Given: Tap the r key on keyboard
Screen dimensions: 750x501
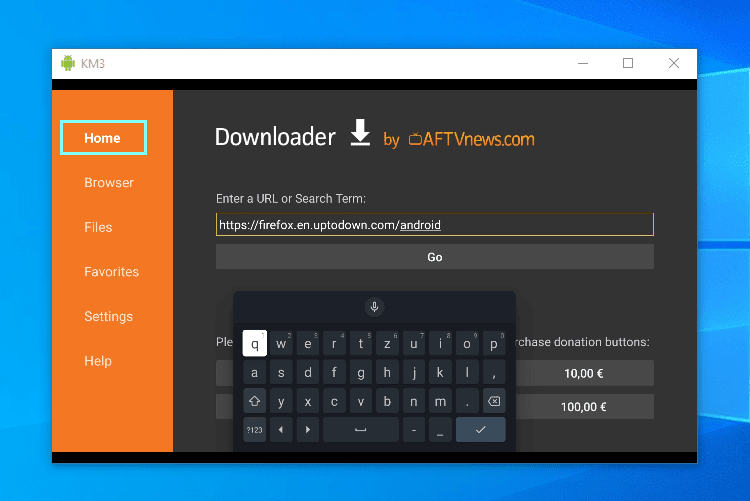Looking at the screenshot, I should (x=334, y=343).
